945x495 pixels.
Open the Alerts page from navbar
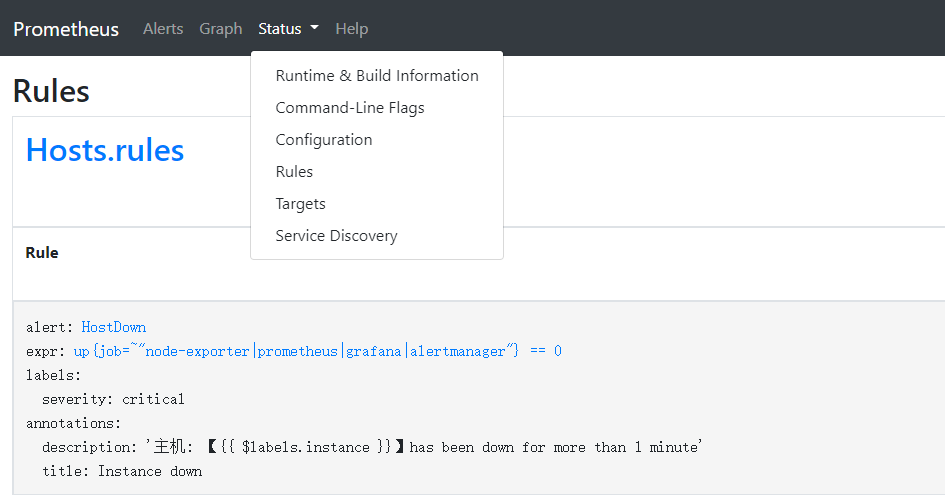coord(163,29)
